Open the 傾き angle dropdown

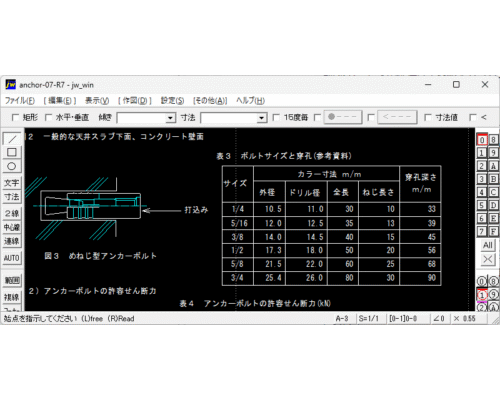(x=170, y=118)
